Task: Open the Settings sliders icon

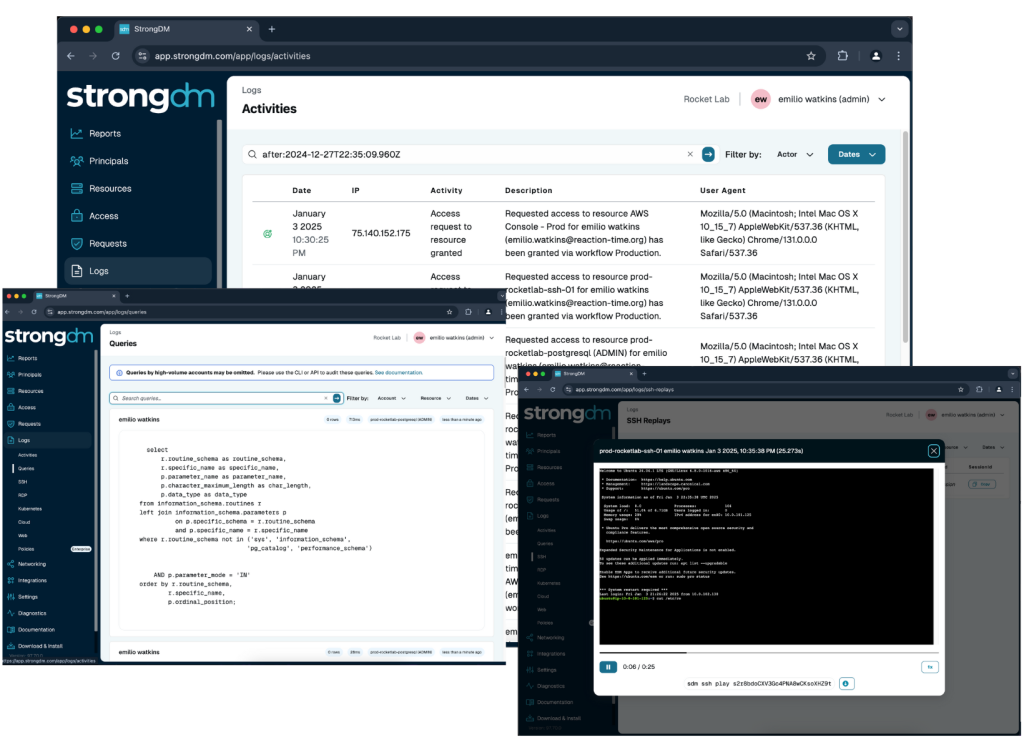Action: coord(9,598)
